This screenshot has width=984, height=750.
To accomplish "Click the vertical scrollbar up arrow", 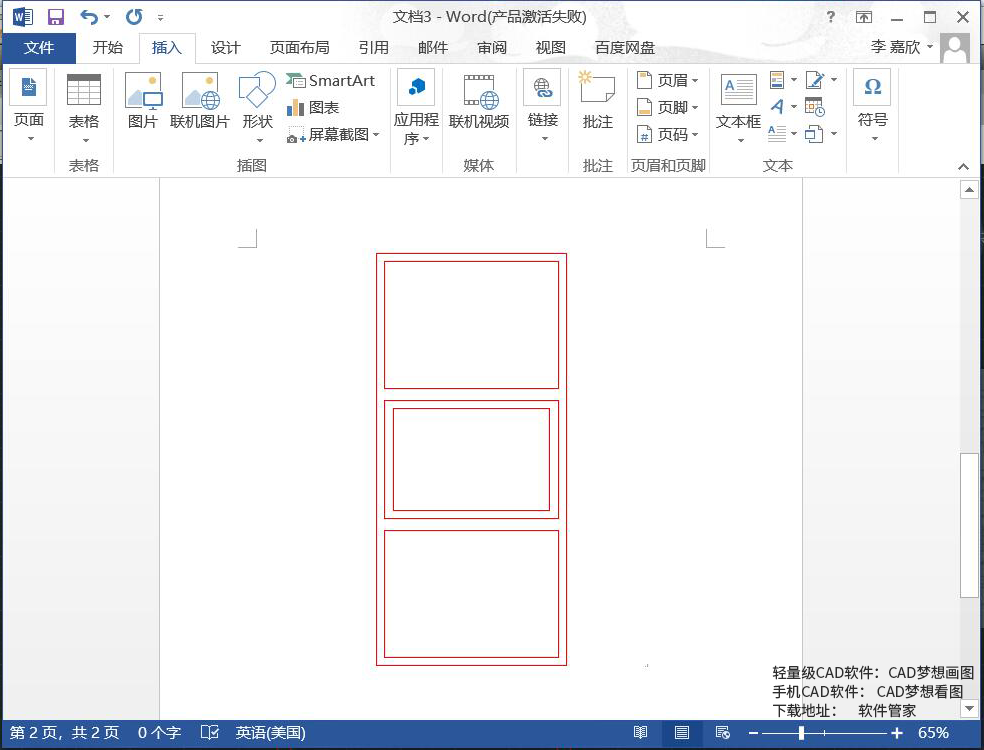I will coord(970,190).
